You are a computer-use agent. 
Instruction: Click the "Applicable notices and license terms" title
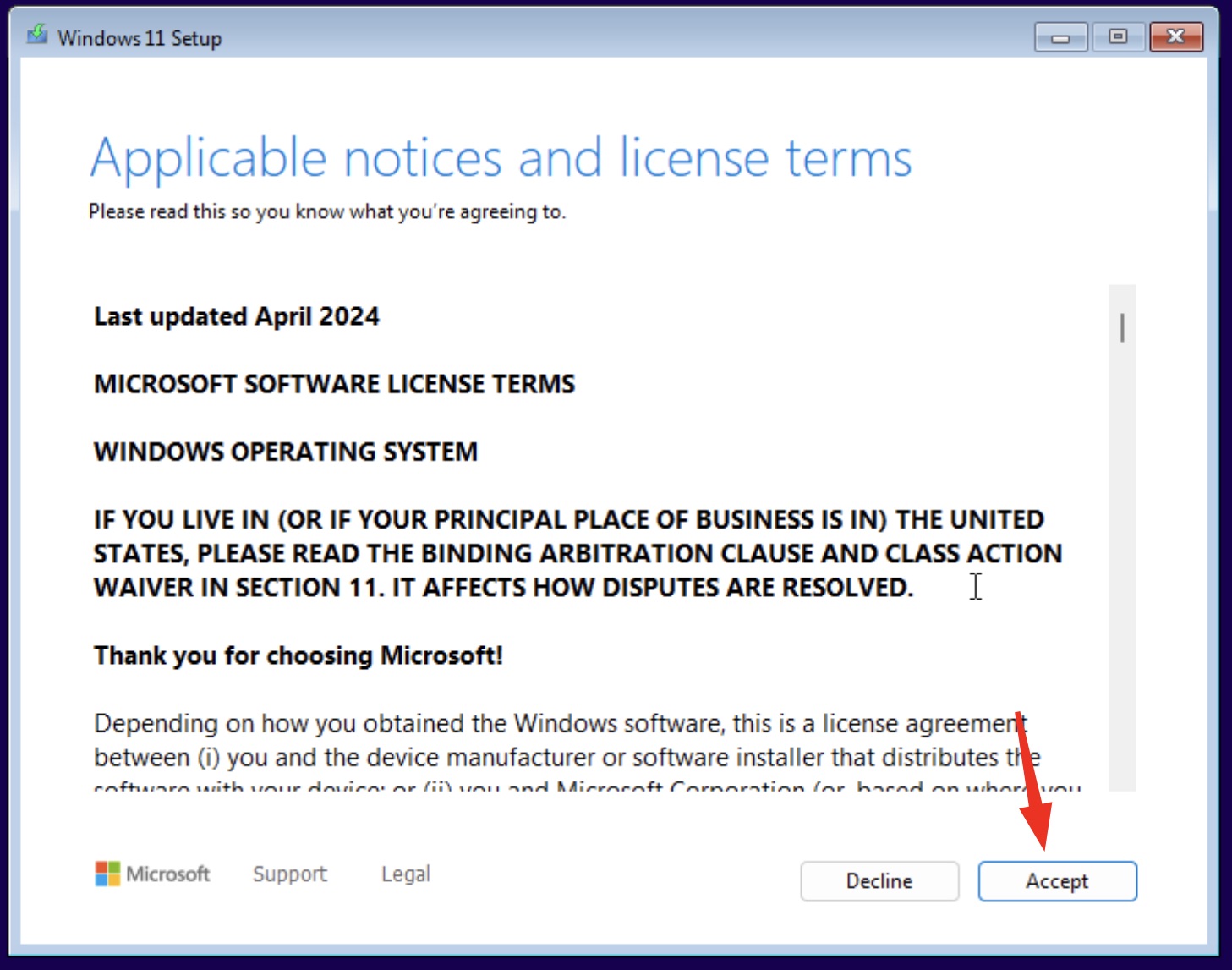click(501, 158)
